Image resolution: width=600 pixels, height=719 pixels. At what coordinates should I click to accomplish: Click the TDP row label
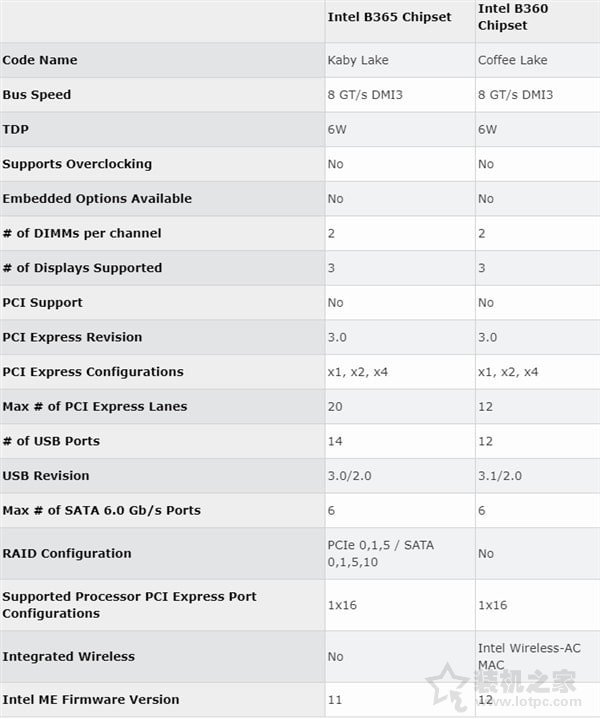16,129
